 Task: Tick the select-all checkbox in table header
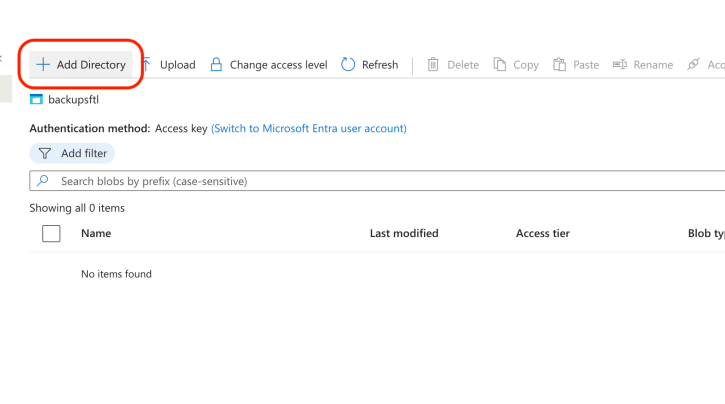(x=51, y=234)
